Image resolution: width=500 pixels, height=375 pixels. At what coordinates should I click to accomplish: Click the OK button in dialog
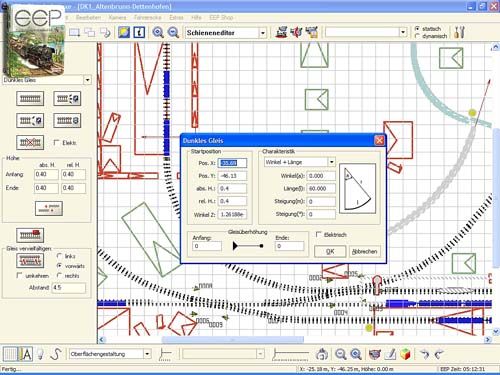point(330,251)
